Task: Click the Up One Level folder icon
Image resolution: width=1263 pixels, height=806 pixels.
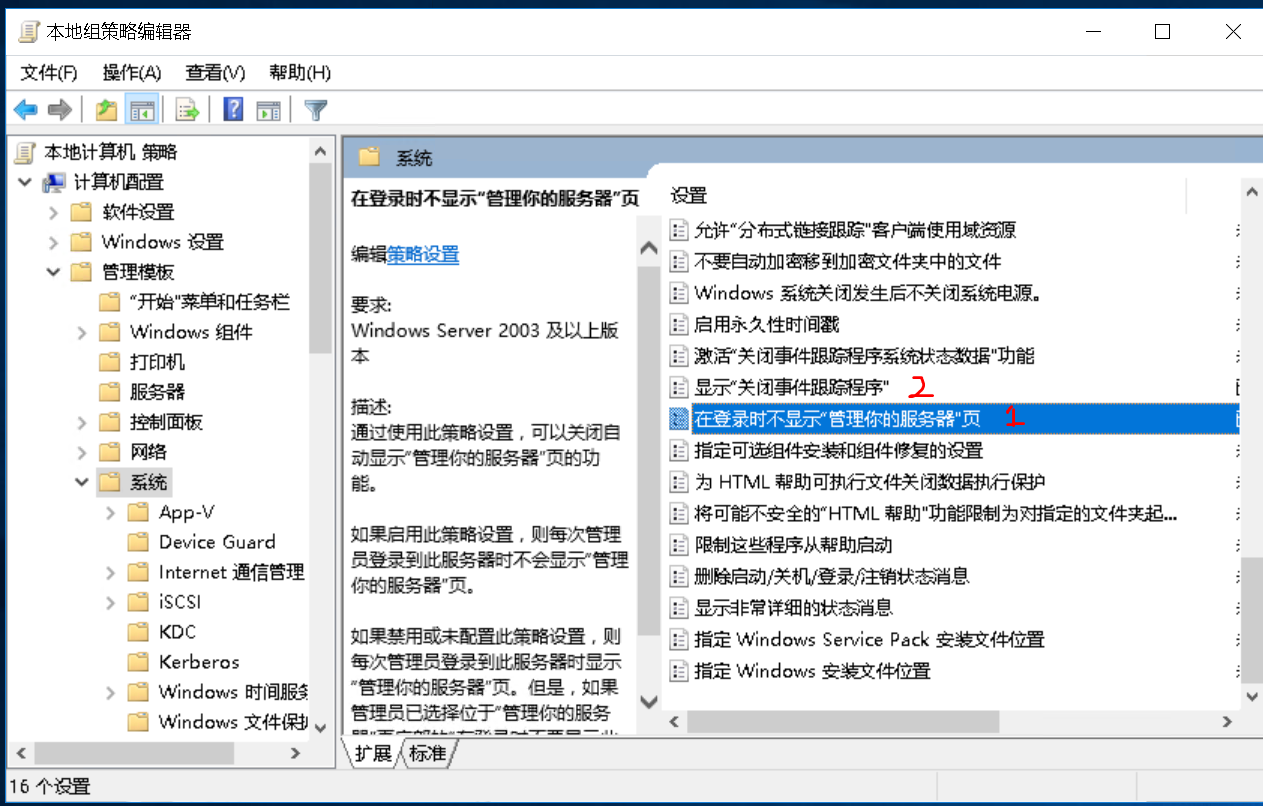Action: (106, 110)
